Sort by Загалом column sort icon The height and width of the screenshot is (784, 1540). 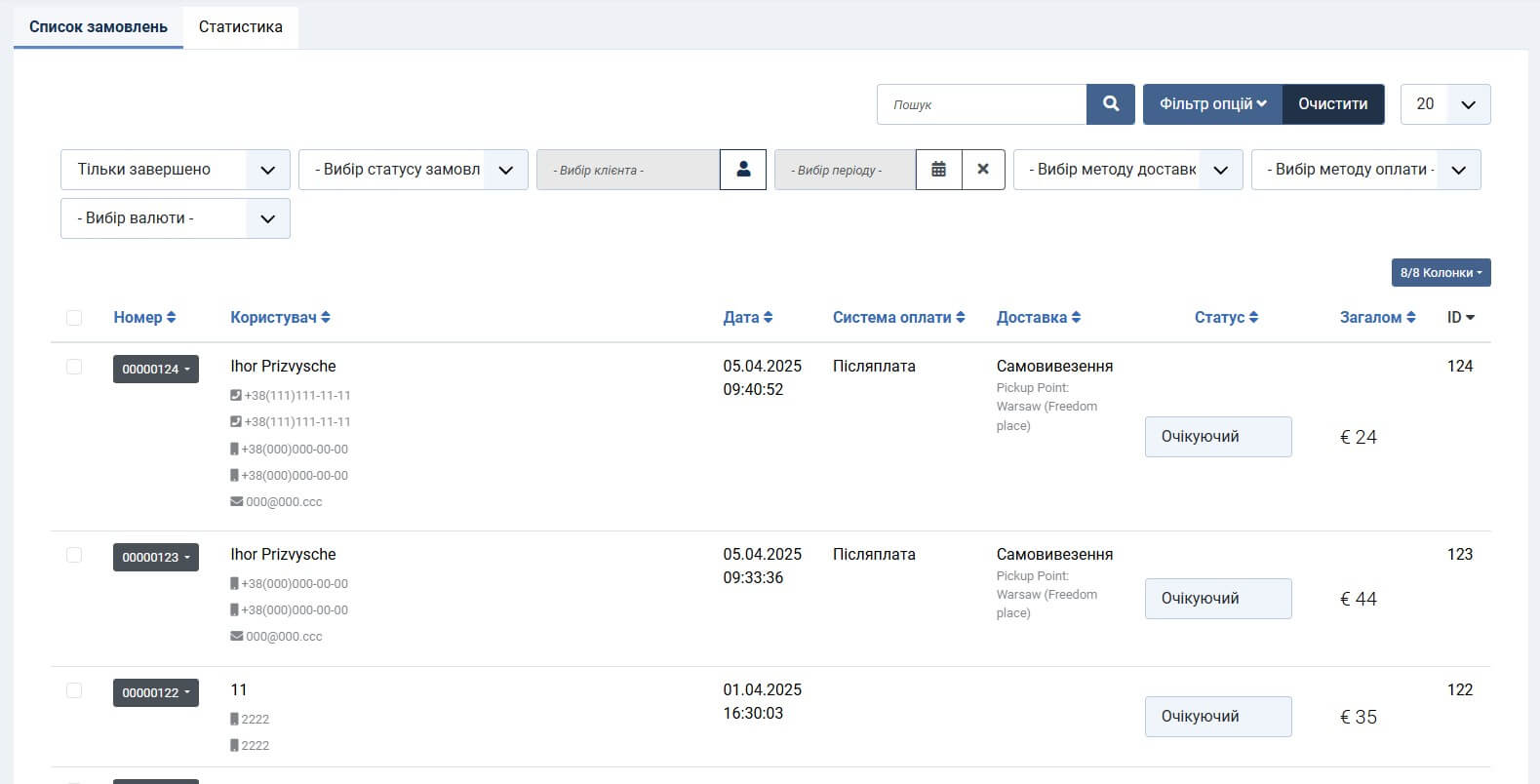[x=1410, y=318]
